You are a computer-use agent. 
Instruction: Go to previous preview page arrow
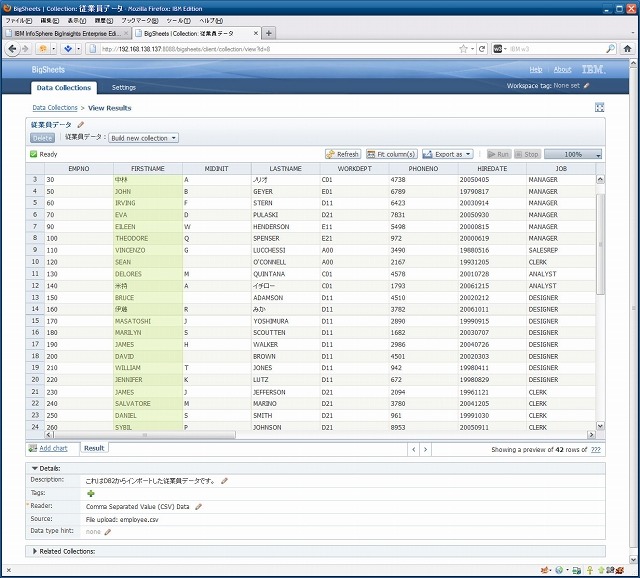pyautogui.click(x=413, y=449)
